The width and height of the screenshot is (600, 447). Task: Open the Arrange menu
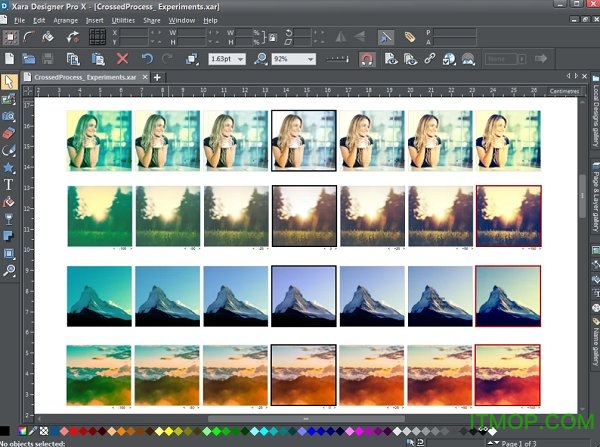tap(65, 20)
